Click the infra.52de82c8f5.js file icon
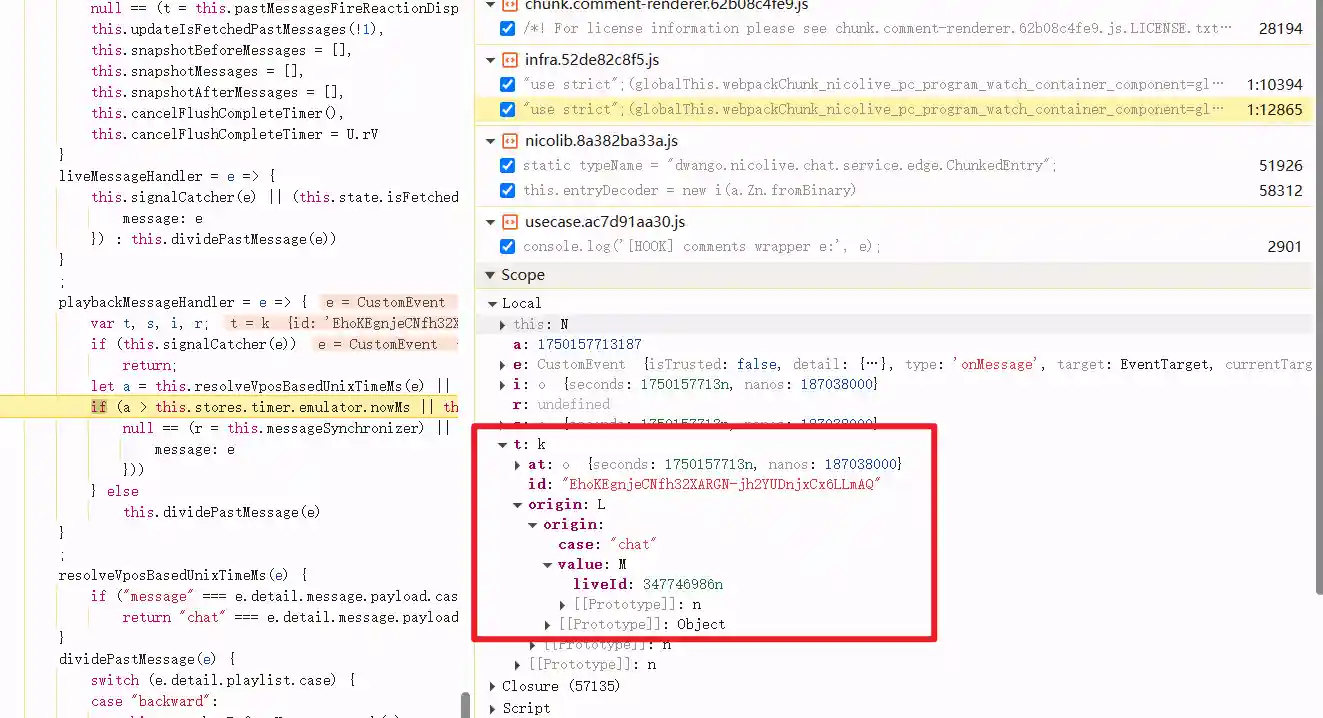This screenshot has height=718, width=1323. coord(509,60)
